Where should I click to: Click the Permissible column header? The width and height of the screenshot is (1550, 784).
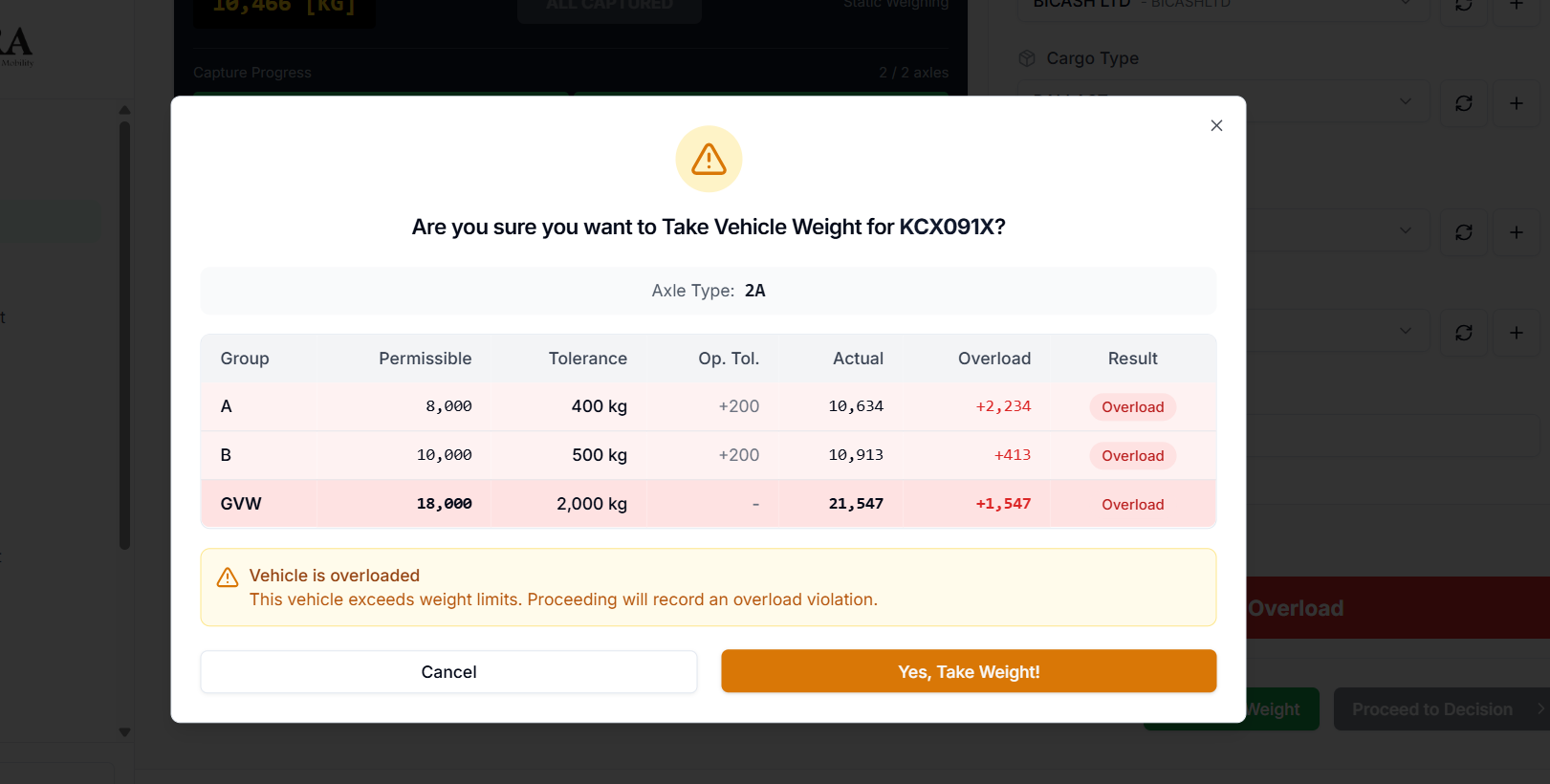(426, 359)
